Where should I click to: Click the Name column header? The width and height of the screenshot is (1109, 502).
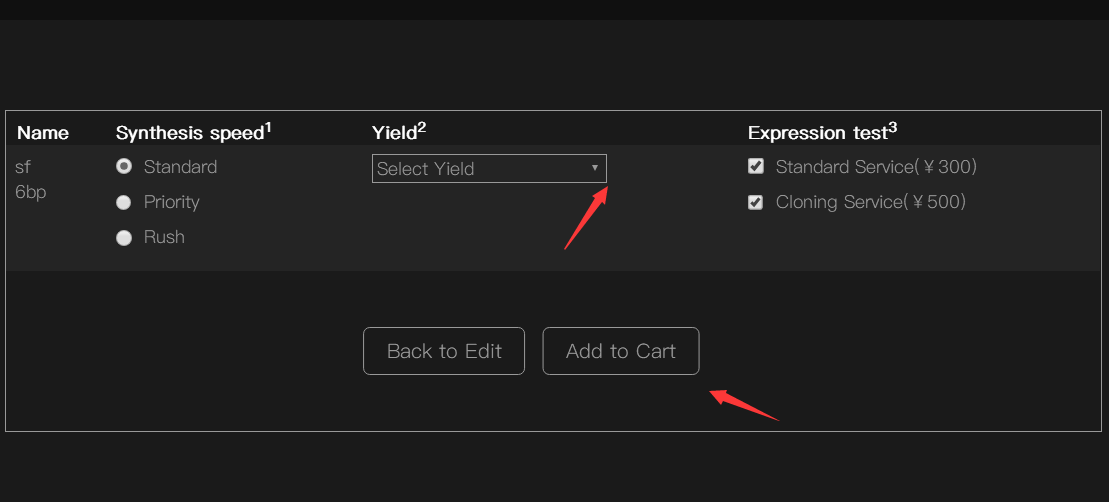pos(43,133)
